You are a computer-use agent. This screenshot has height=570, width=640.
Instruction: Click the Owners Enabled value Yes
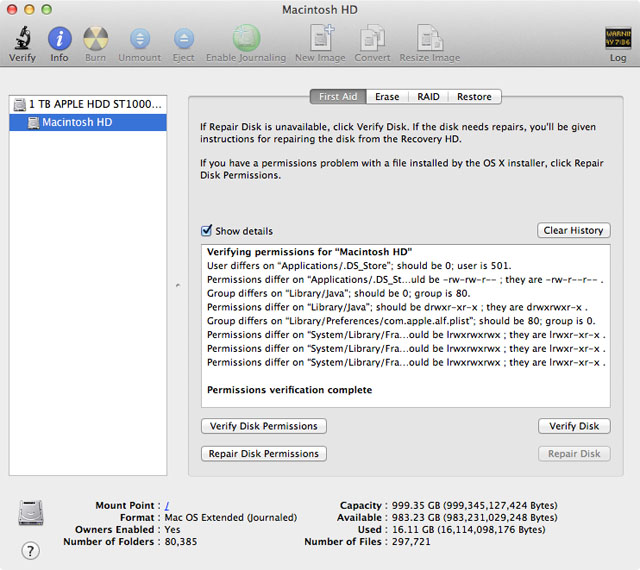coord(172,530)
